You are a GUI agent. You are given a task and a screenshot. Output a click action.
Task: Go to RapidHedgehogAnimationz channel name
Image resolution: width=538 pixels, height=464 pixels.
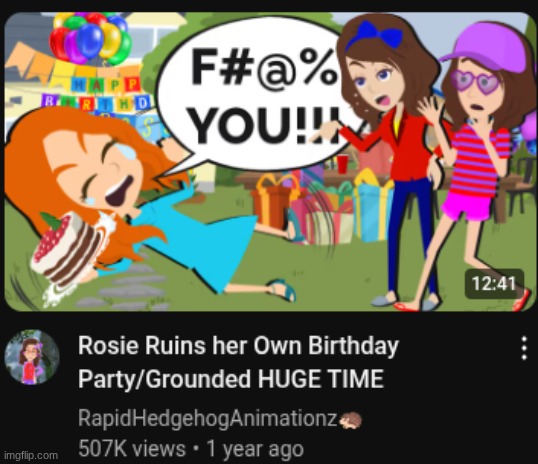coord(207,419)
